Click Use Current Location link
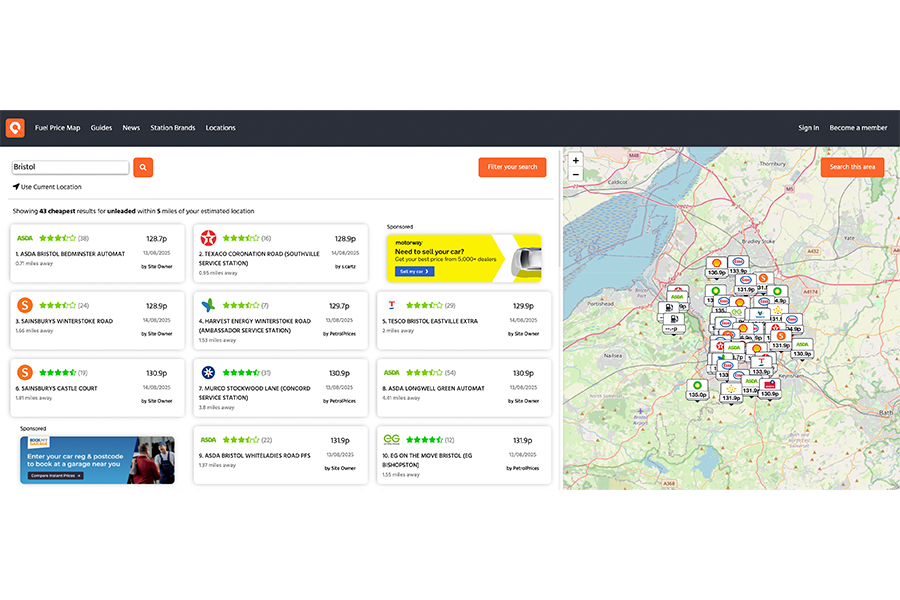The image size is (900, 600). point(51,187)
